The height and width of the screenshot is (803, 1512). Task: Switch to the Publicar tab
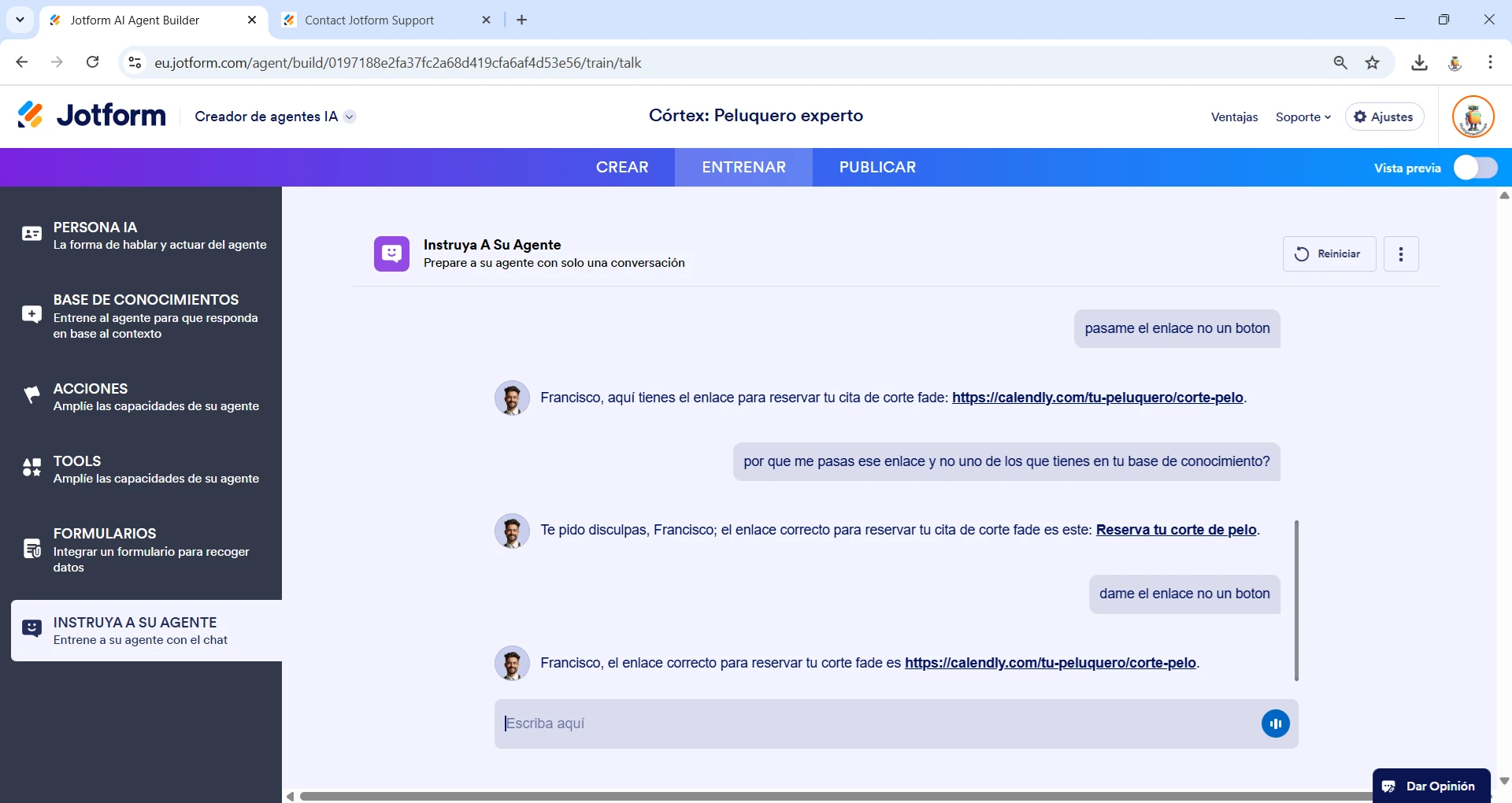click(876, 167)
